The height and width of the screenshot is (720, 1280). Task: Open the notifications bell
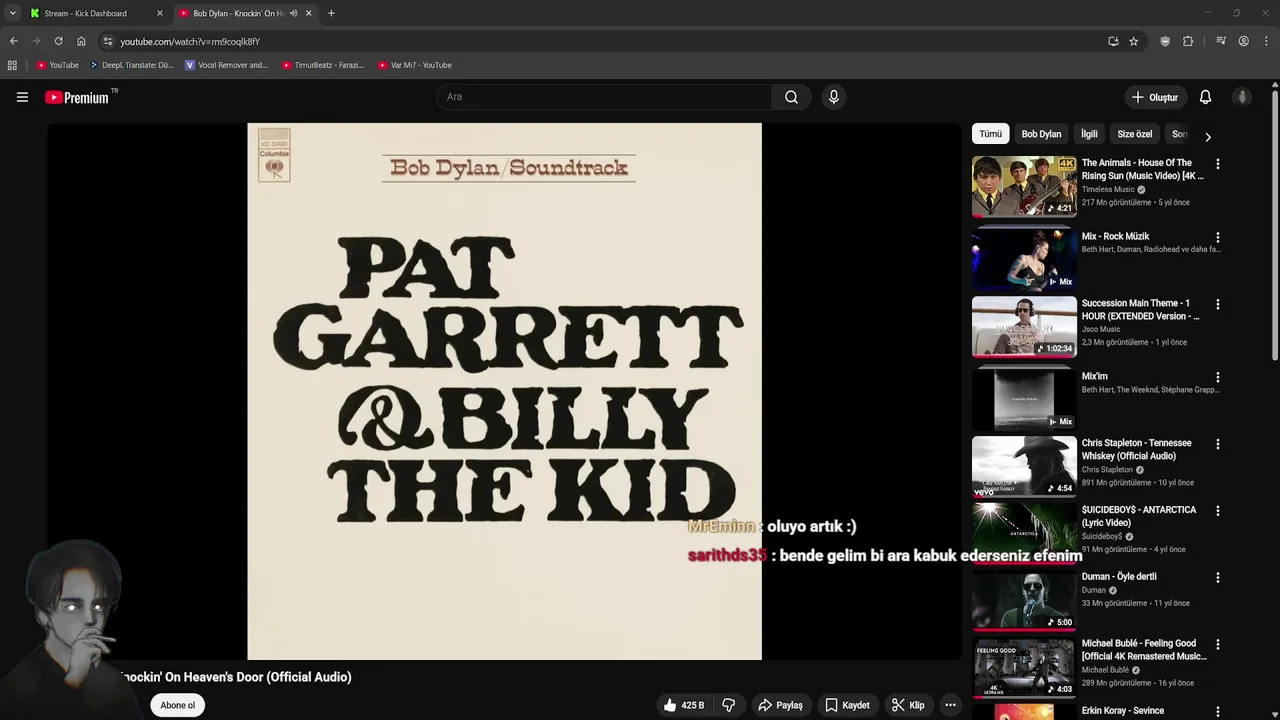tap(1205, 97)
